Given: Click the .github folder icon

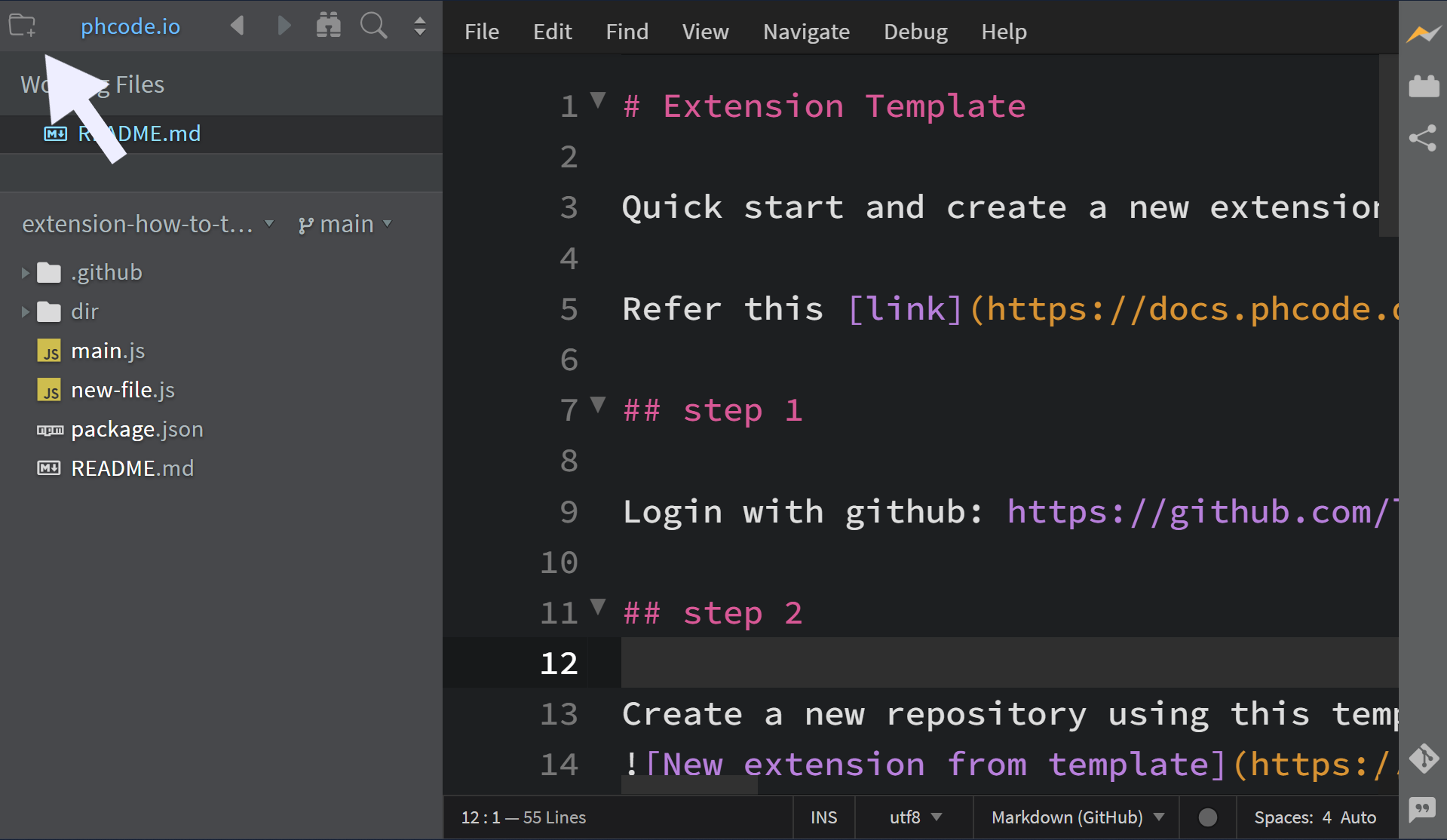Looking at the screenshot, I should [x=49, y=272].
